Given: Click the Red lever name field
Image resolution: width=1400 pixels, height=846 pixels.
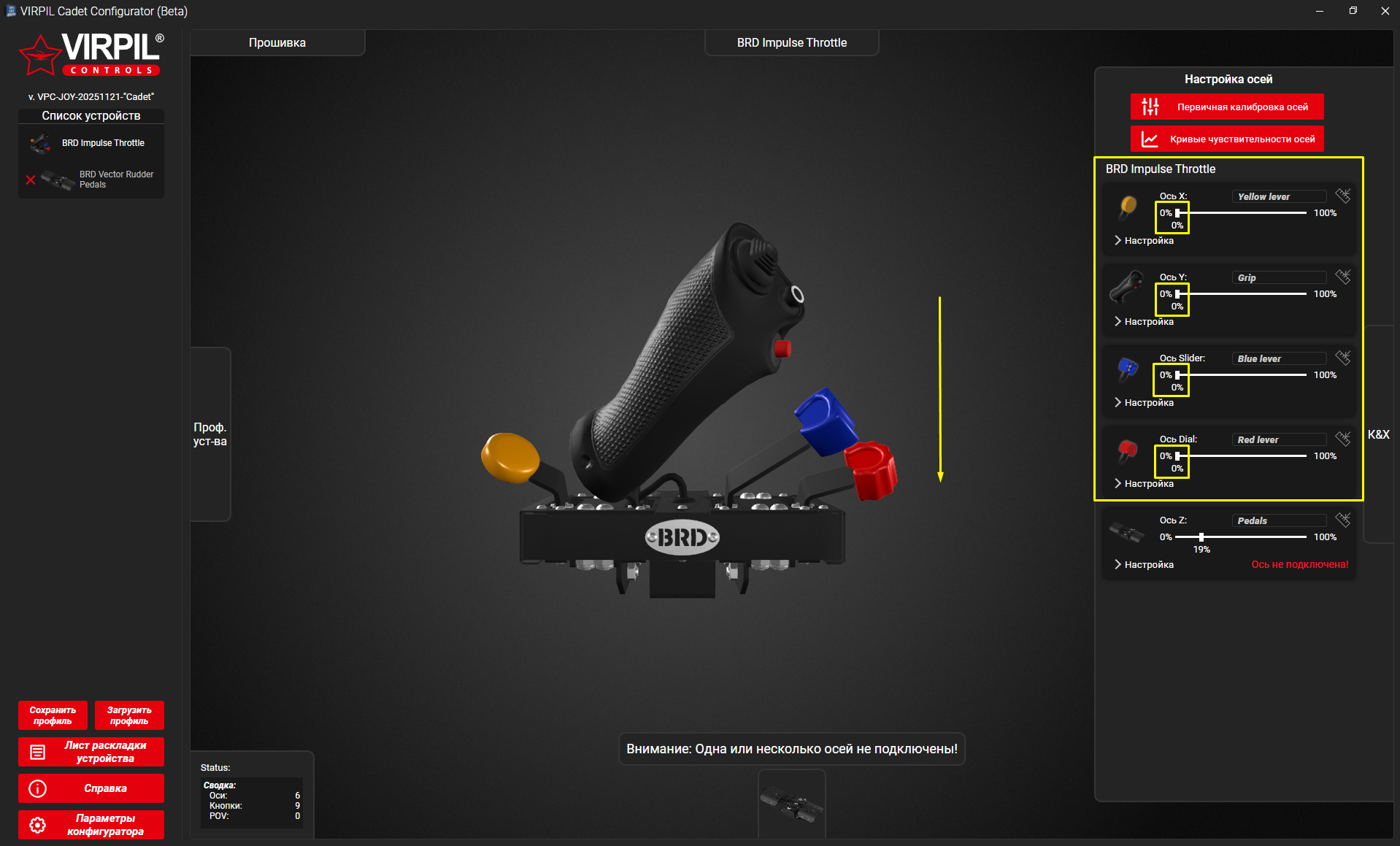Looking at the screenshot, I should coord(1279,440).
